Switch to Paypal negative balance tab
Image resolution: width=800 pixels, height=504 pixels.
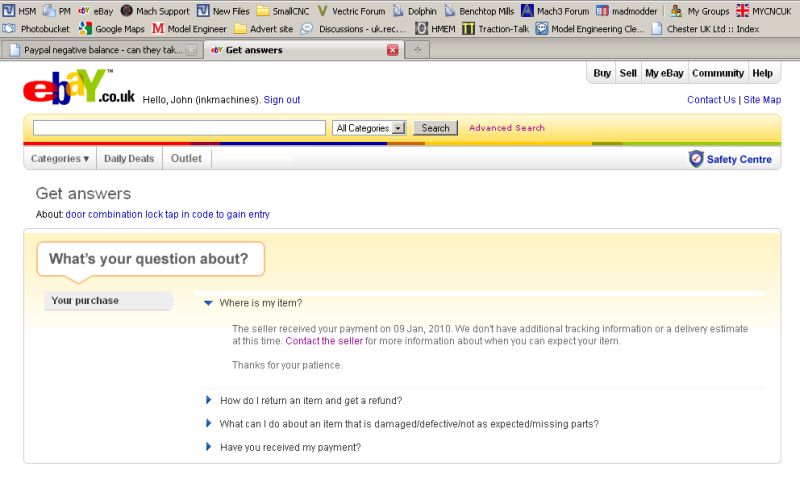click(x=102, y=50)
